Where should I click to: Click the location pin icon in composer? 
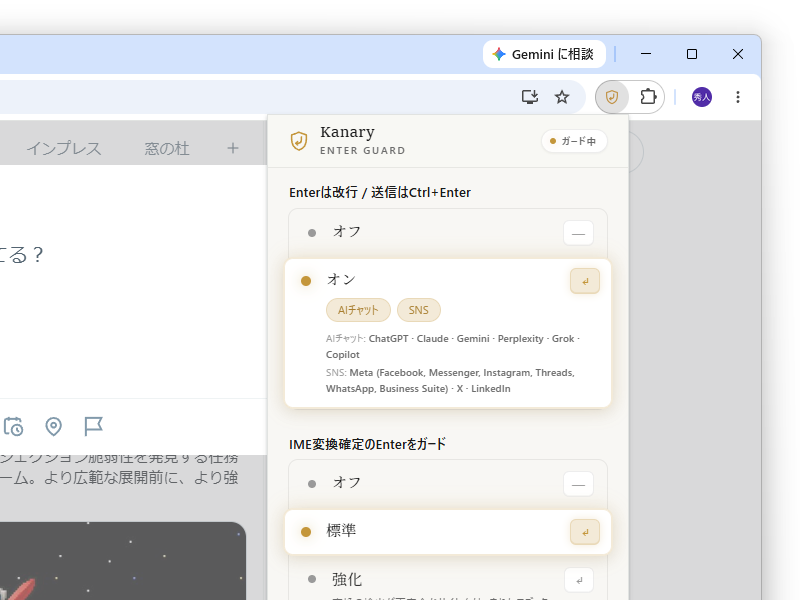tap(54, 427)
